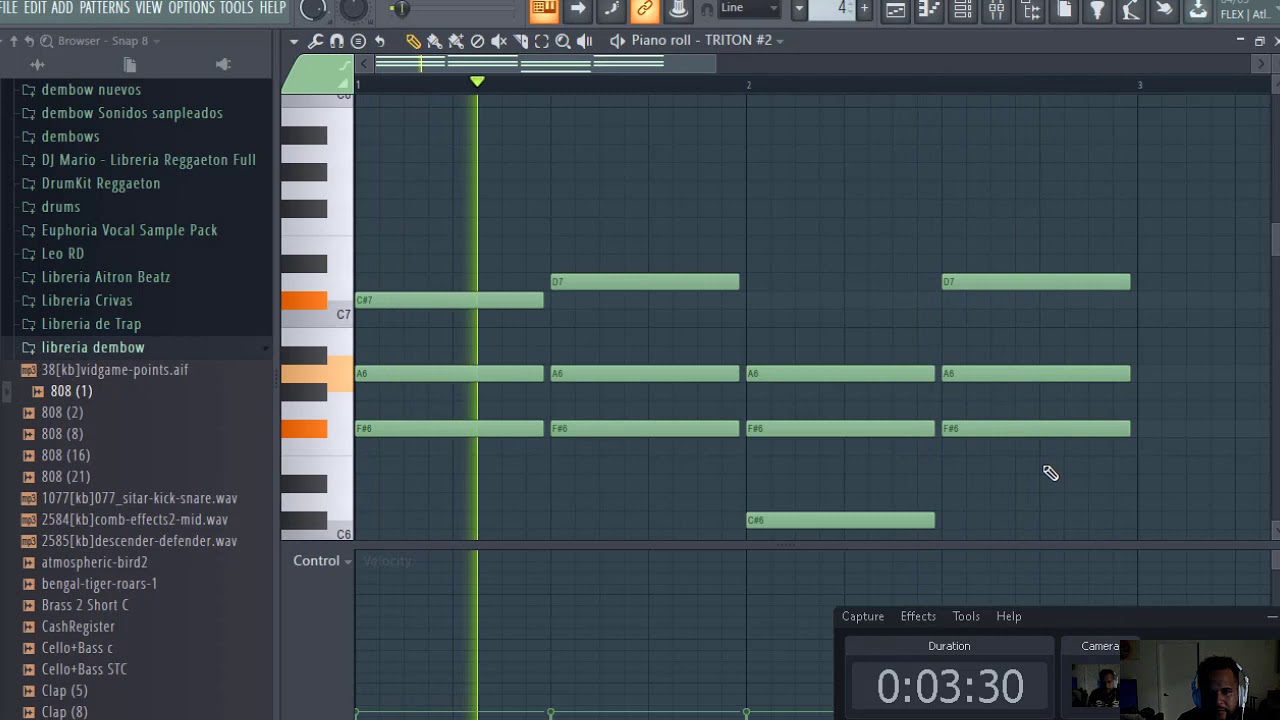Click the save download arrow icon
1280x720 pixels.
pyautogui.click(x=1197, y=10)
